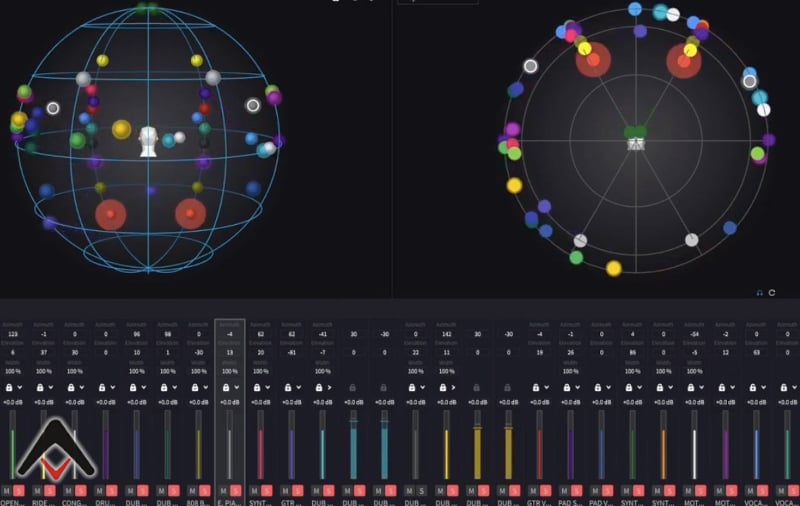Click the E. PIA channel's volume fader
The width and height of the screenshot is (800, 506).
(x=229, y=440)
